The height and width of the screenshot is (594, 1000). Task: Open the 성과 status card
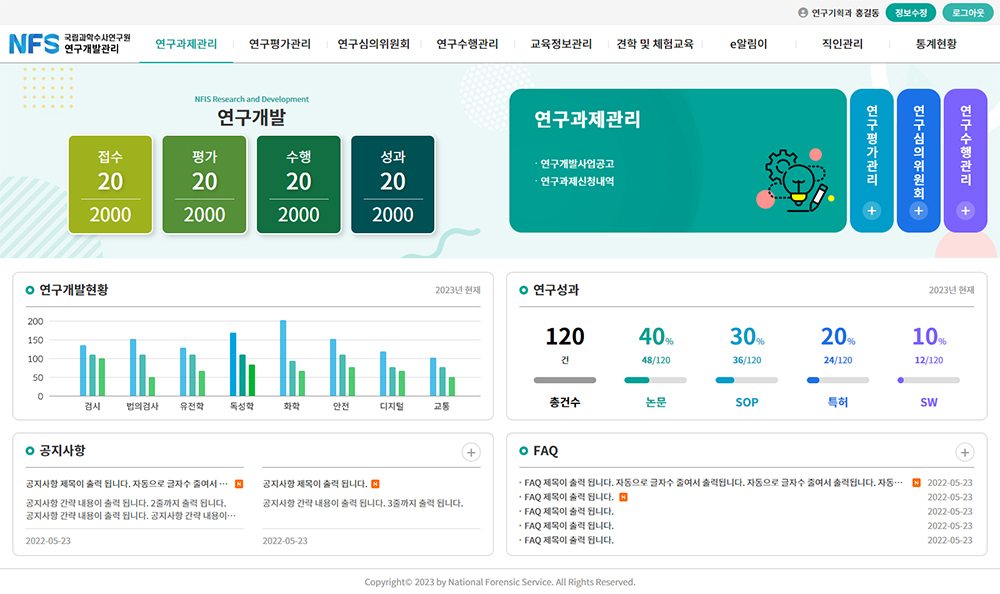point(392,184)
